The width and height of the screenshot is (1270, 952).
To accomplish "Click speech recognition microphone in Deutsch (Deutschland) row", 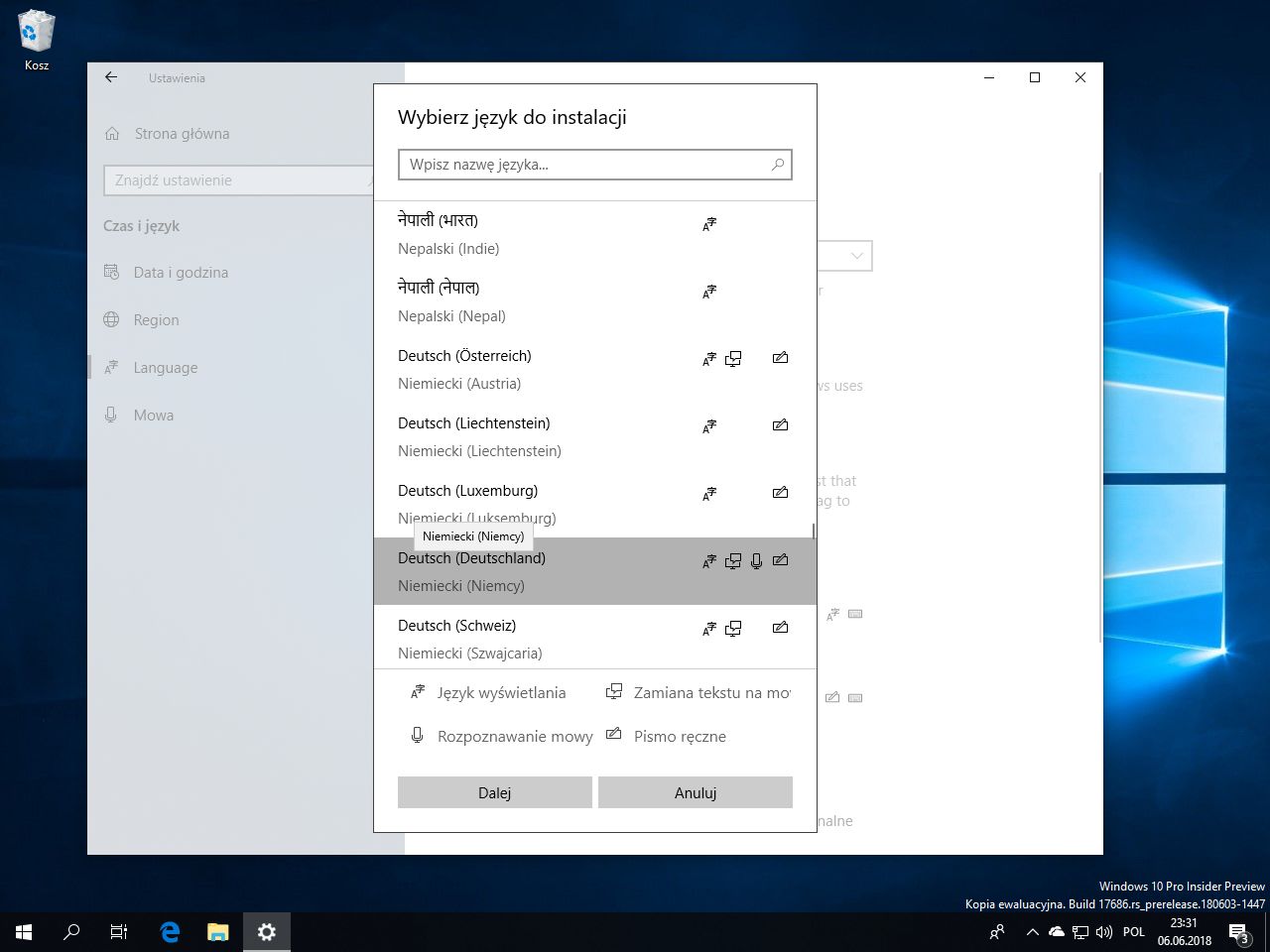I will pyautogui.click(x=757, y=561).
